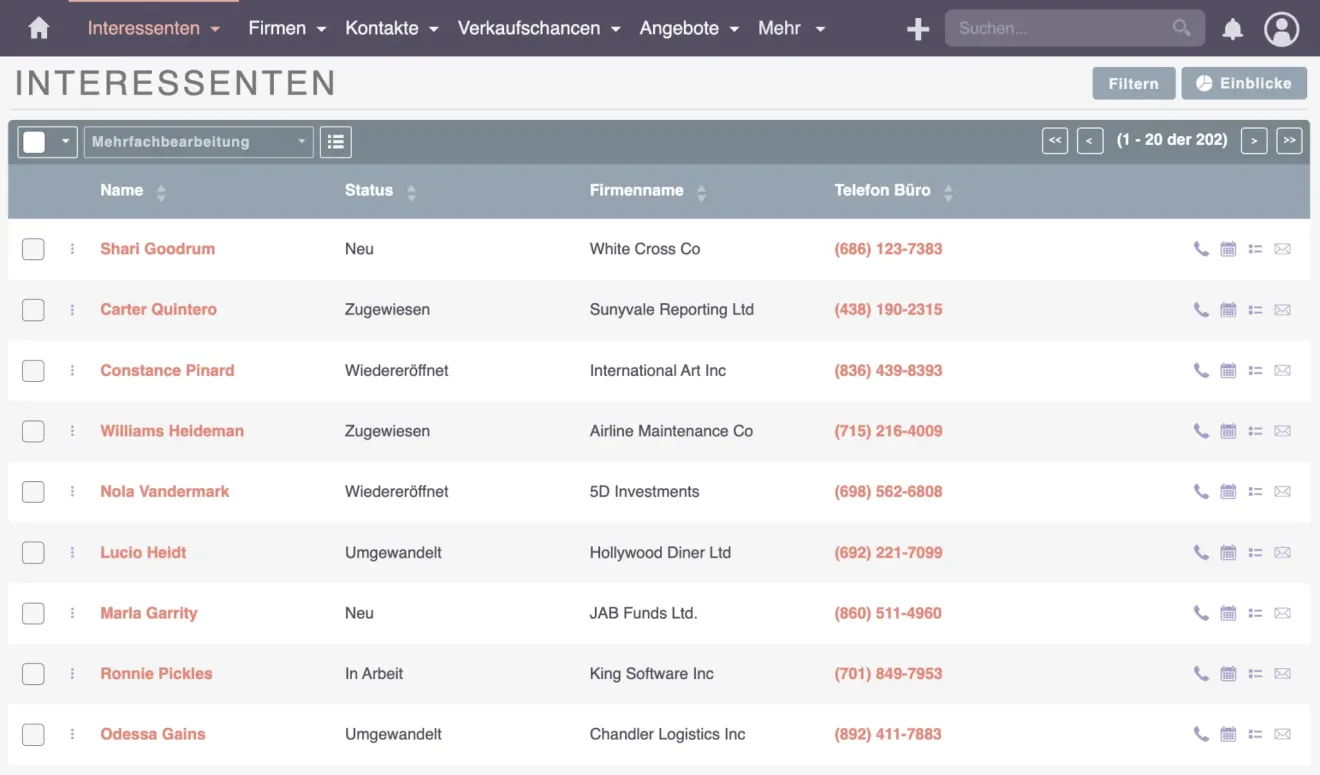Viewport: 1320px width, 775px height.
Task: Call Shari Goodrum via the phone icon
Action: pyautogui.click(x=1201, y=249)
